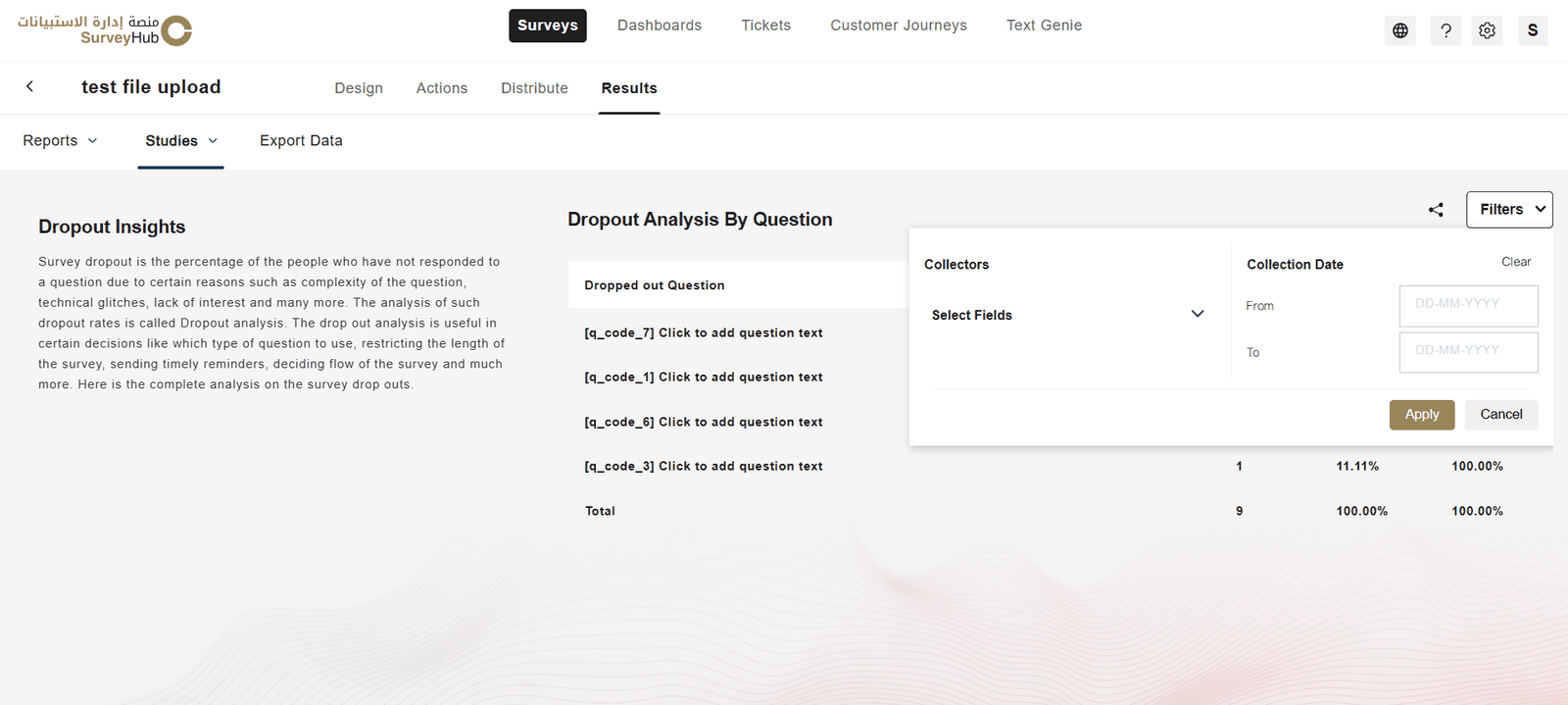This screenshot has width=1568, height=705.
Task: Click the Total row label
Action: [600, 511]
